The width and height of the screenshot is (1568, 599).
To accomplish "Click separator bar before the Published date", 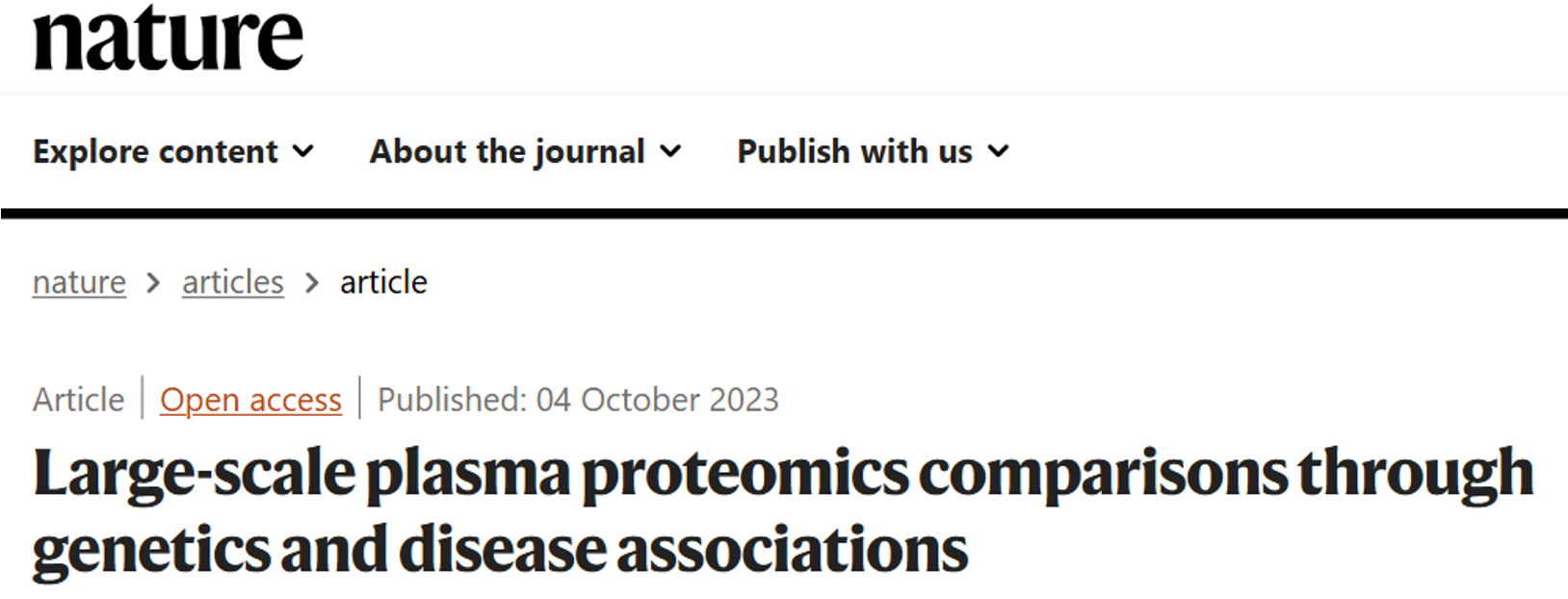I will pos(359,398).
